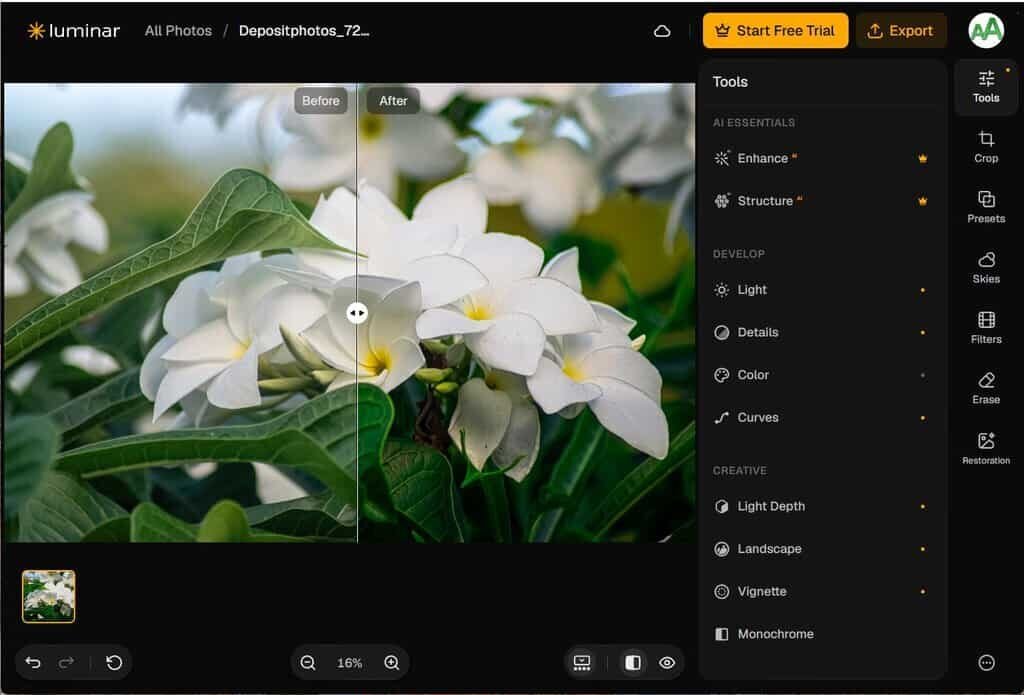The height and width of the screenshot is (695, 1024).
Task: Expand the Color tool
Action: [x=822, y=375]
